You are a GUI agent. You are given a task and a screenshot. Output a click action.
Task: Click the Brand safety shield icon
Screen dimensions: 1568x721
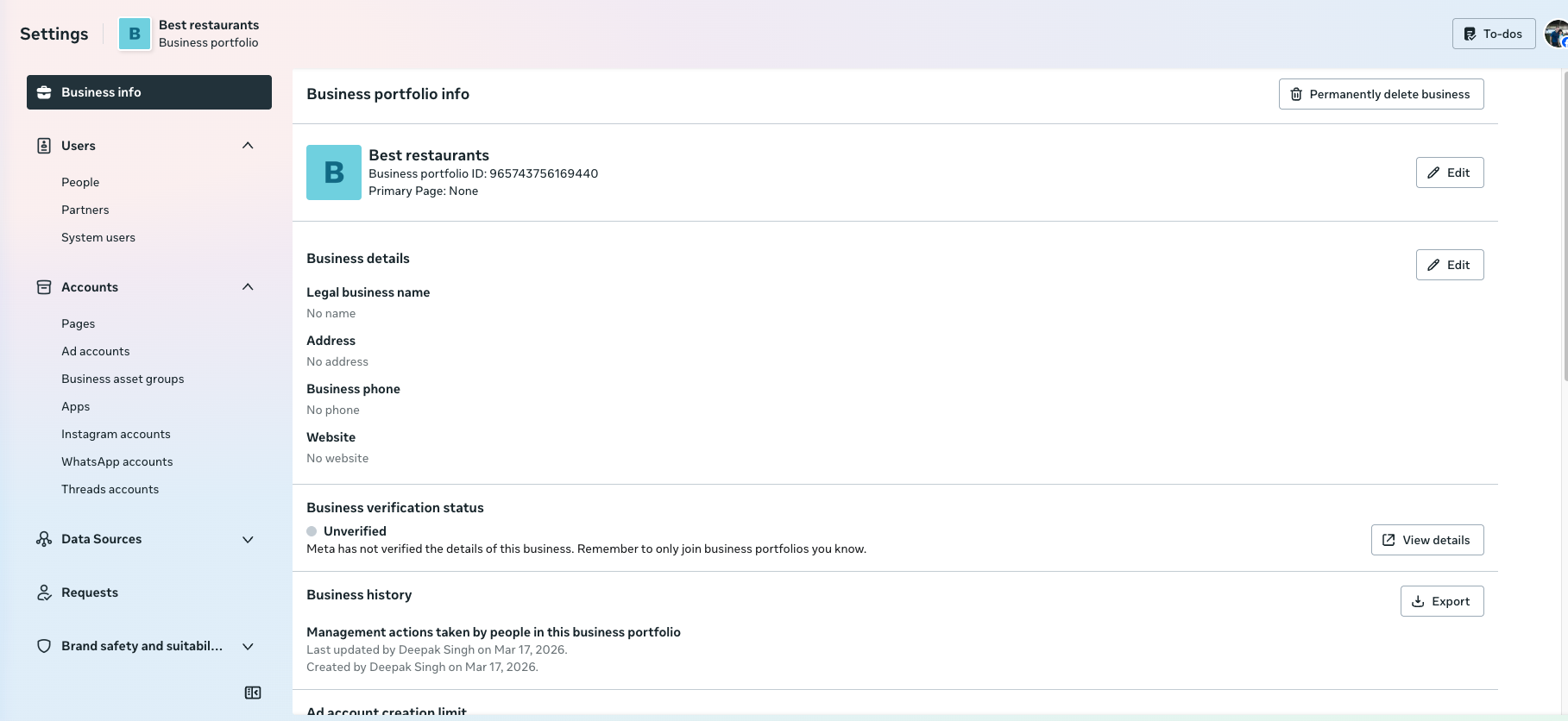click(x=44, y=646)
